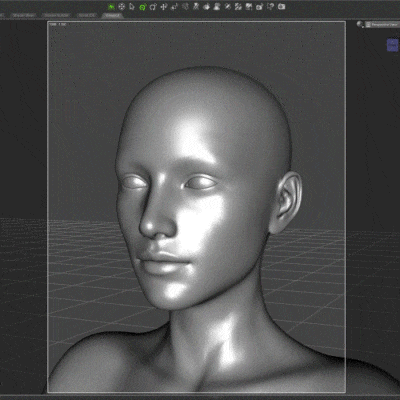The image size is (400, 400).
Task: Switch to the Shader Mixer tab
Action: [x=24, y=15]
